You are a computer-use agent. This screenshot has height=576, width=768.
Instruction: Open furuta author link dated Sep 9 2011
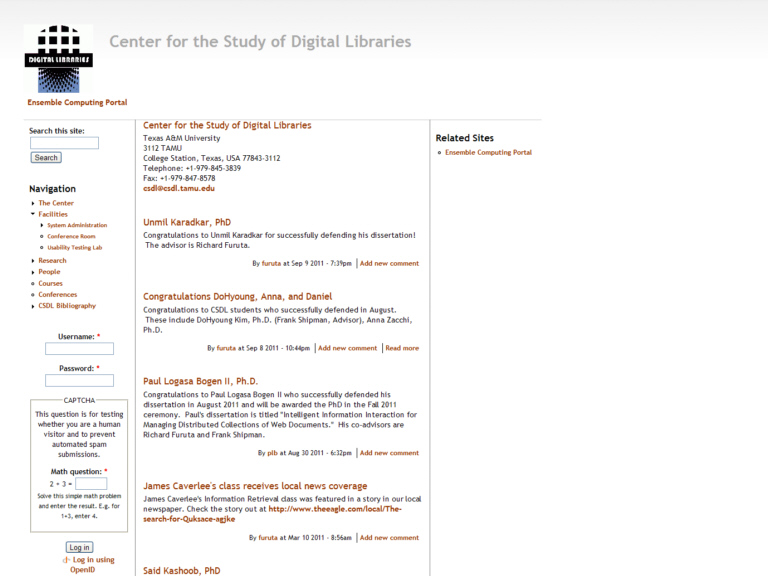coord(271,264)
